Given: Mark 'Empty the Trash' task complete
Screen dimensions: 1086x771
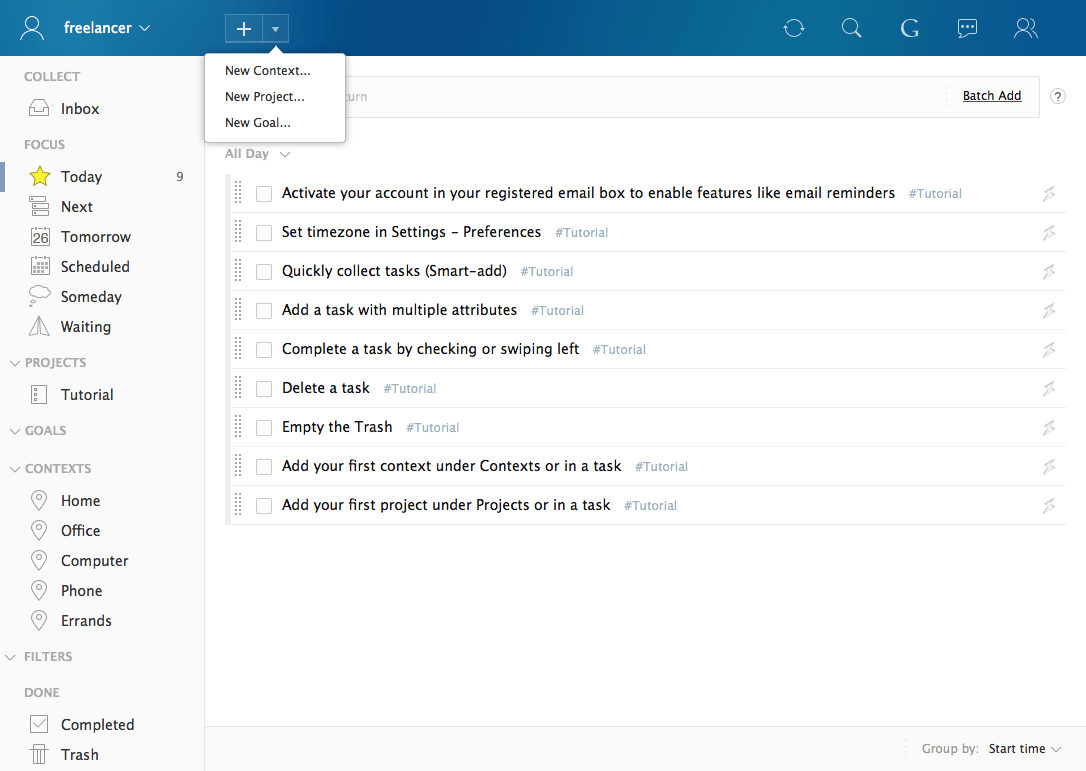Looking at the screenshot, I should [x=264, y=428].
